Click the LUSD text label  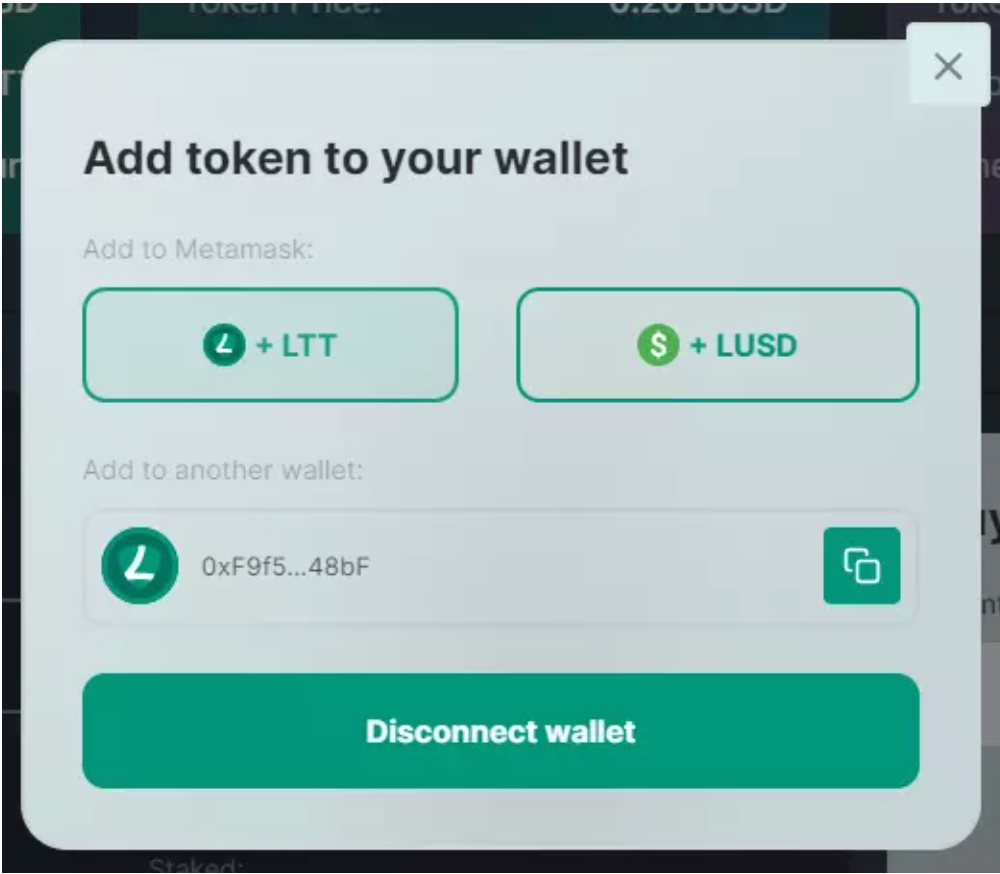756,346
